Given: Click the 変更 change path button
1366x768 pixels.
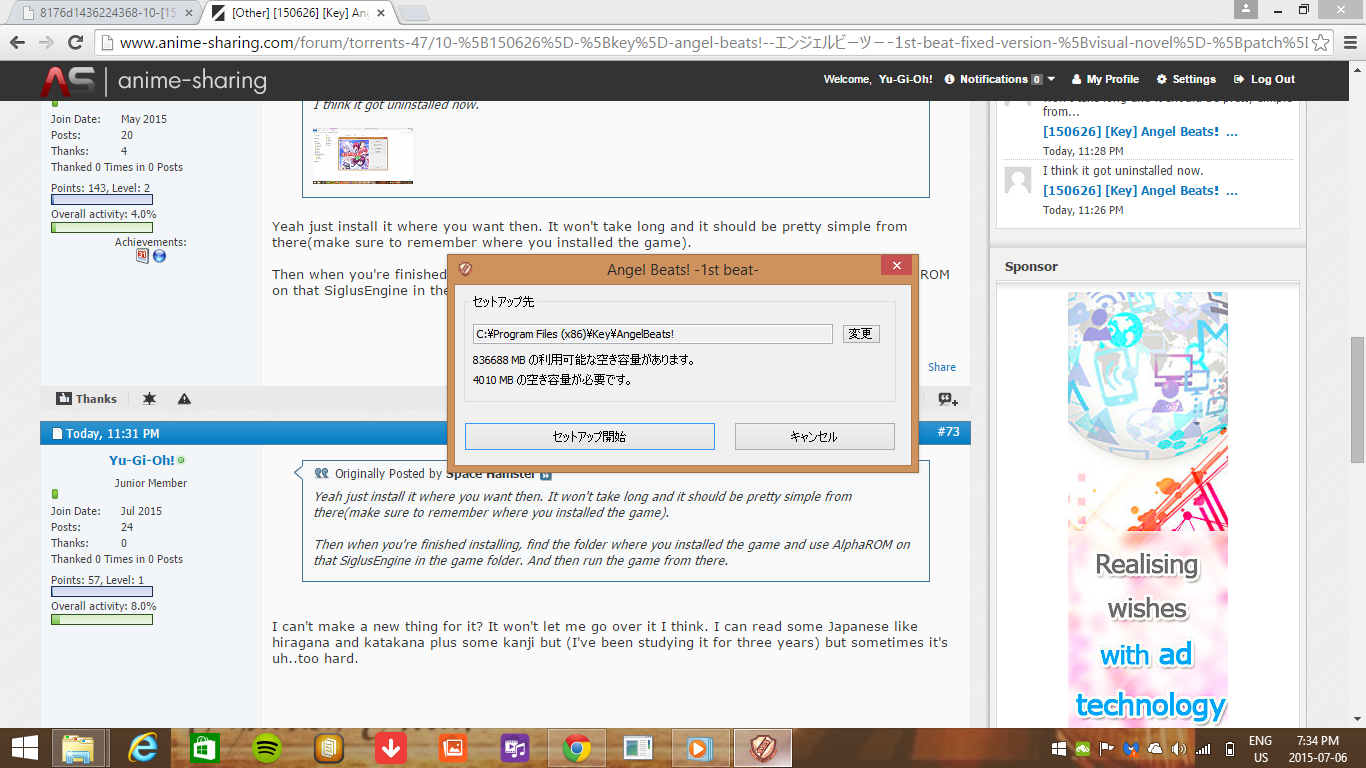Looking at the screenshot, I should tap(860, 334).
